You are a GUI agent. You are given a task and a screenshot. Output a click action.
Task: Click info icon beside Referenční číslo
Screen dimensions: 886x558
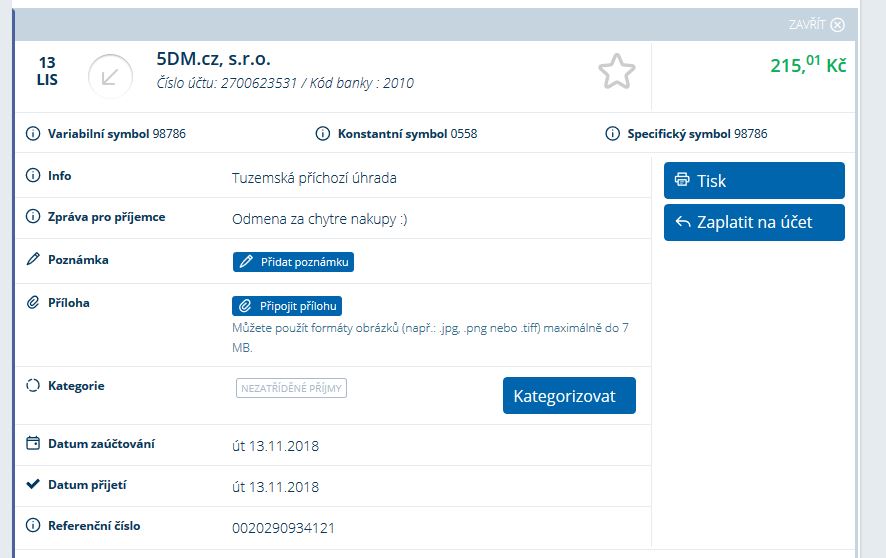(33, 526)
